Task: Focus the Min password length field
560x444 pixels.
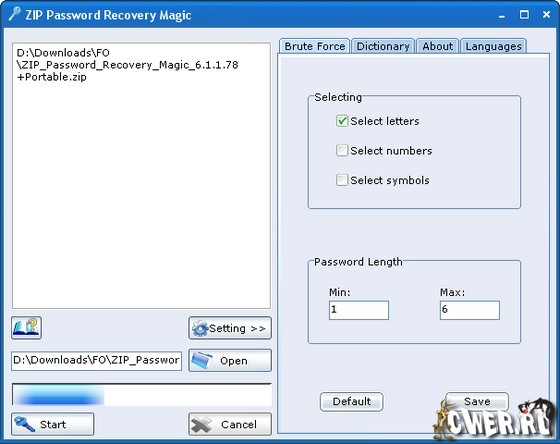Action: click(x=359, y=310)
